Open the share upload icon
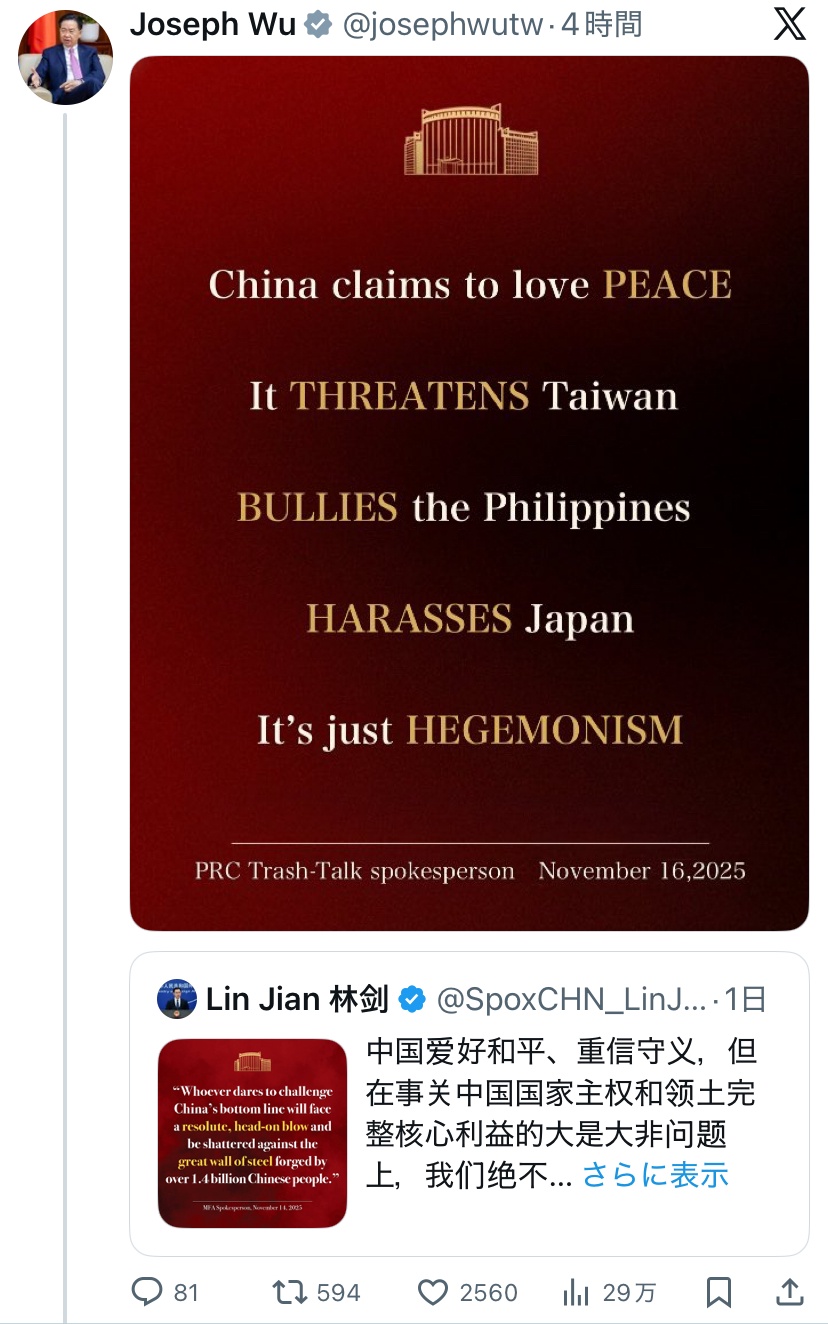 click(x=790, y=1292)
